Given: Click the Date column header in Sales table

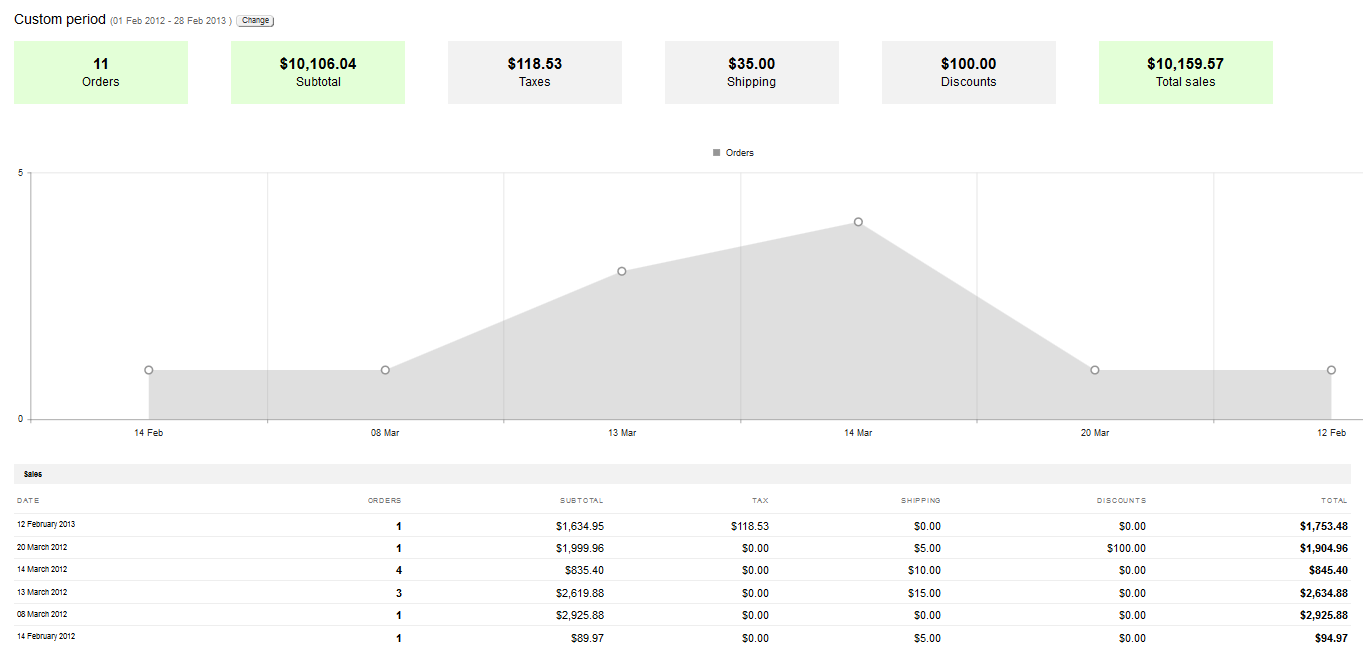Looking at the screenshot, I should (28, 500).
